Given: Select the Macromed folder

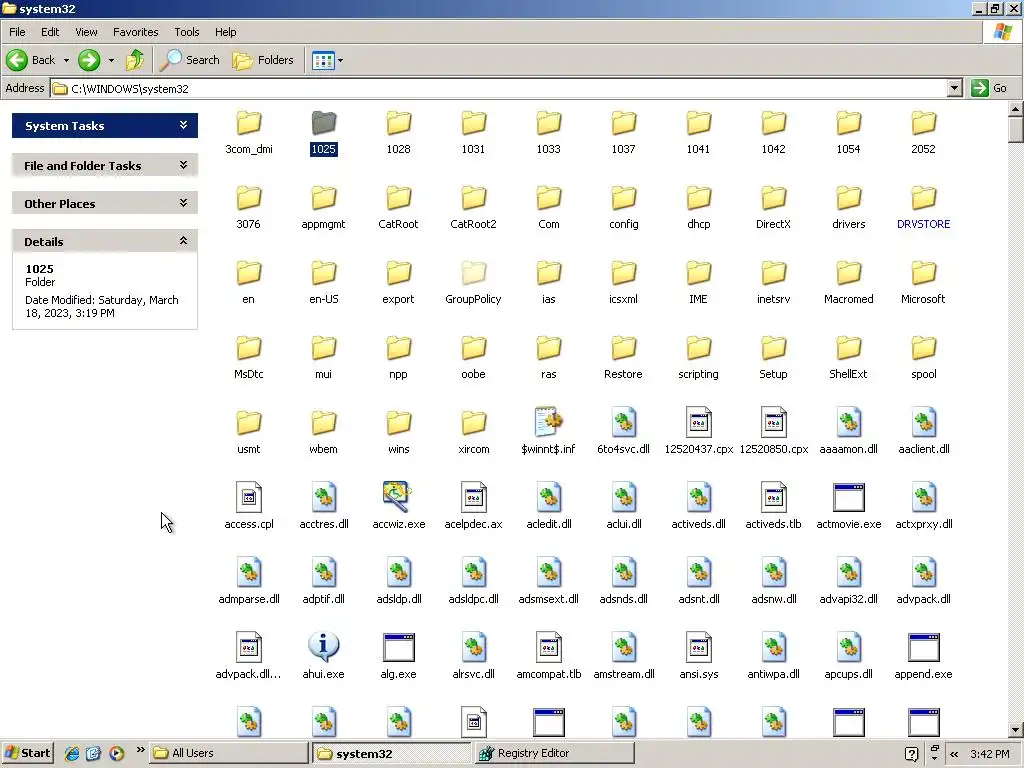Looking at the screenshot, I should pos(848,283).
